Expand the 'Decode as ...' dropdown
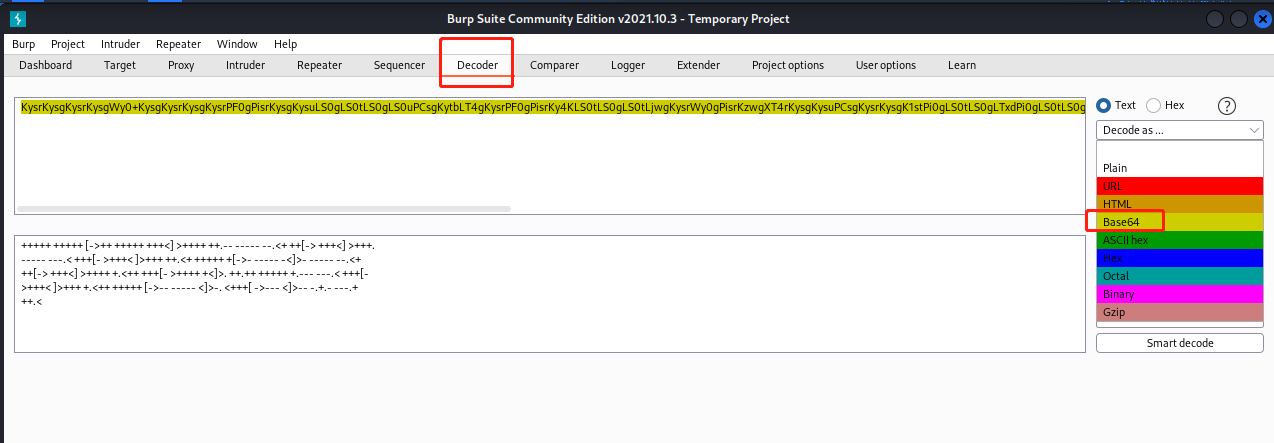Screen dimensions: 1274x443 pos(1179,130)
